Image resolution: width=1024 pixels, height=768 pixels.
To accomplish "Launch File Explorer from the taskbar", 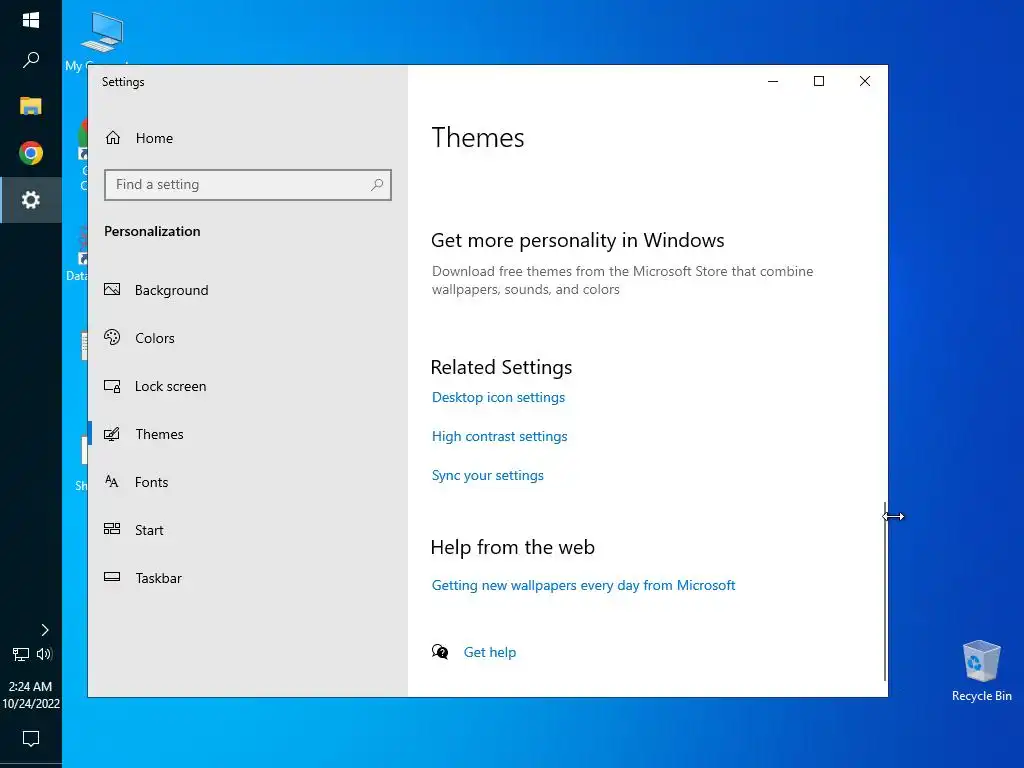I will 31,106.
